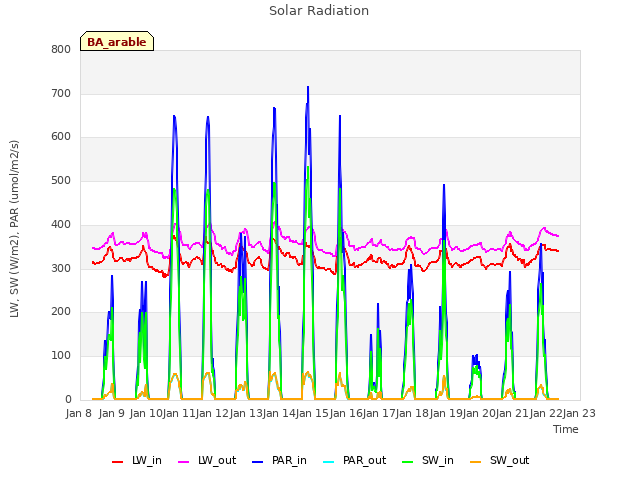Click the Jan 23 x-axis tick label

point(579,413)
